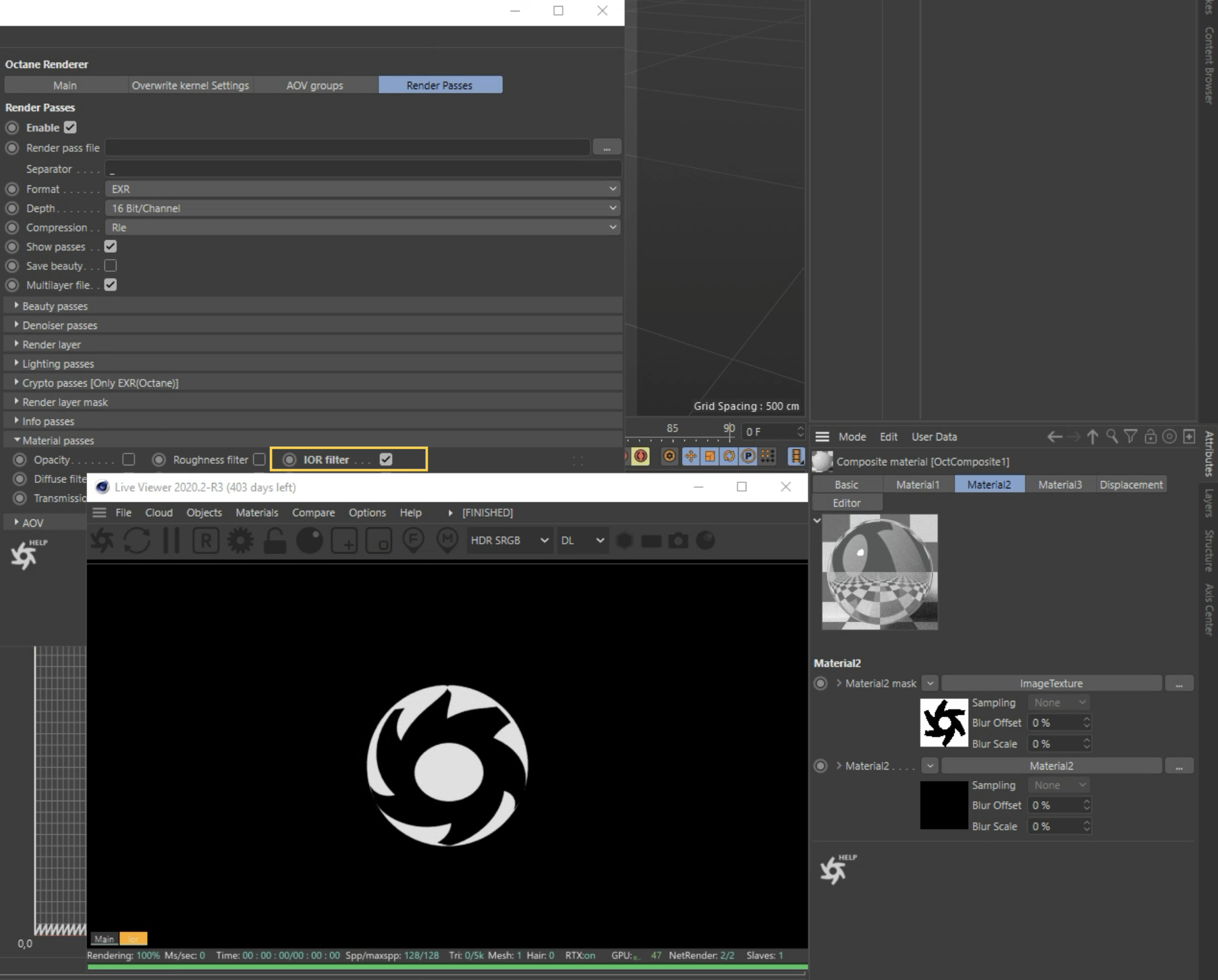1218x980 pixels.
Task: Click the magnifier search icon in Attributes manager
Action: (x=1111, y=436)
